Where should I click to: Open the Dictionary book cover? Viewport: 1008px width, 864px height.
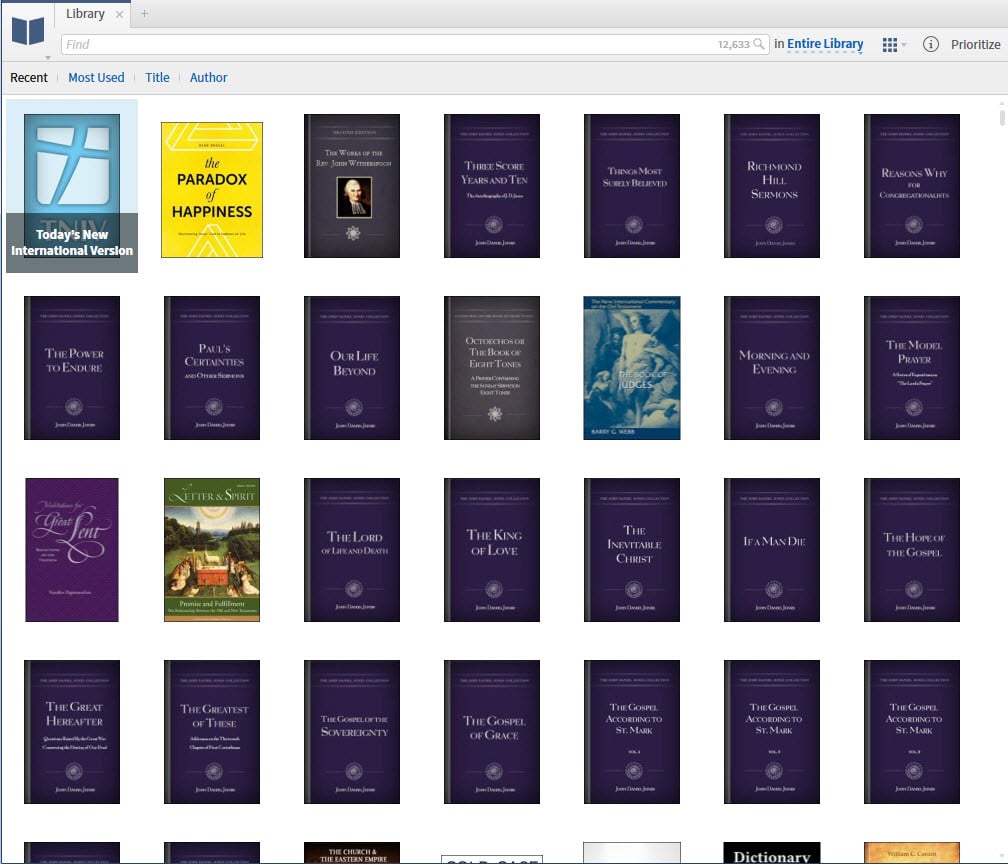[x=772, y=853]
